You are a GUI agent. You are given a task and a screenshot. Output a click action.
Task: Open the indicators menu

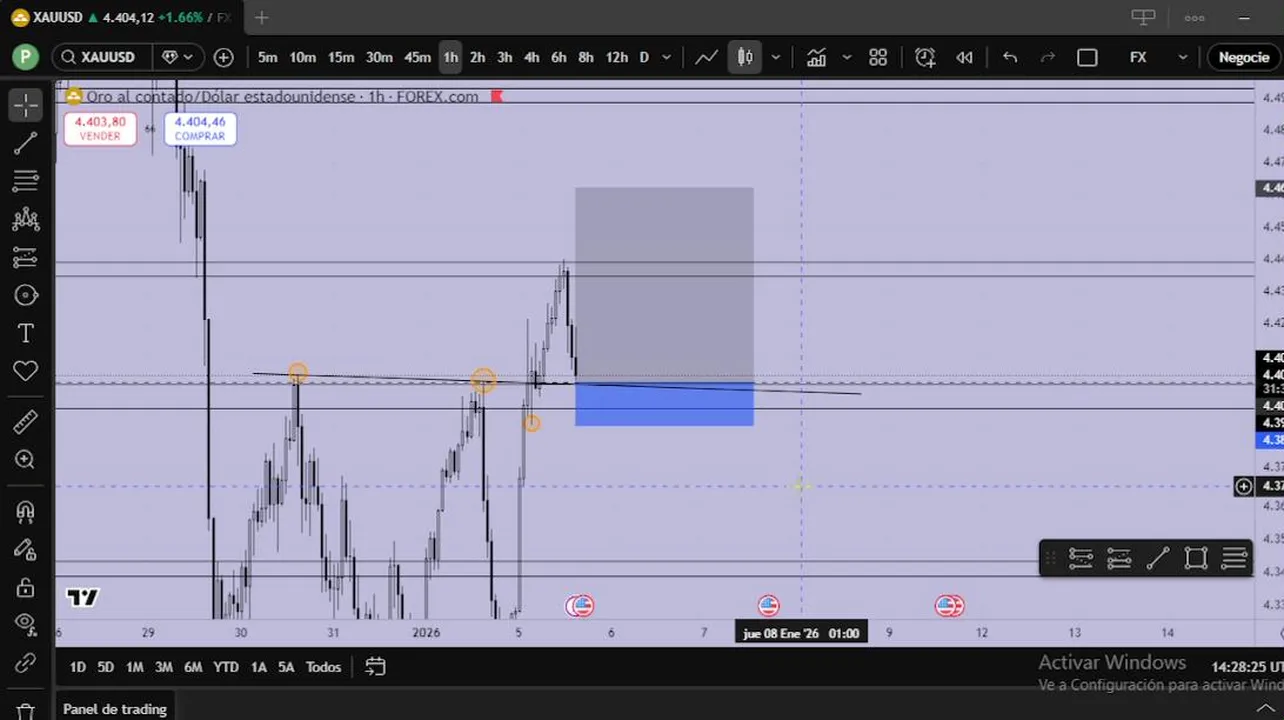(816, 57)
